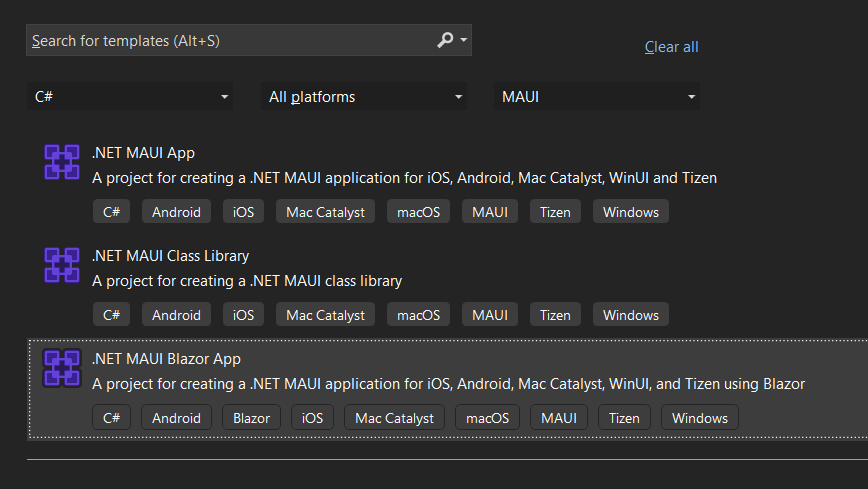Click Windows tag under .NET MAUI App
The image size is (868, 489).
tap(631, 212)
